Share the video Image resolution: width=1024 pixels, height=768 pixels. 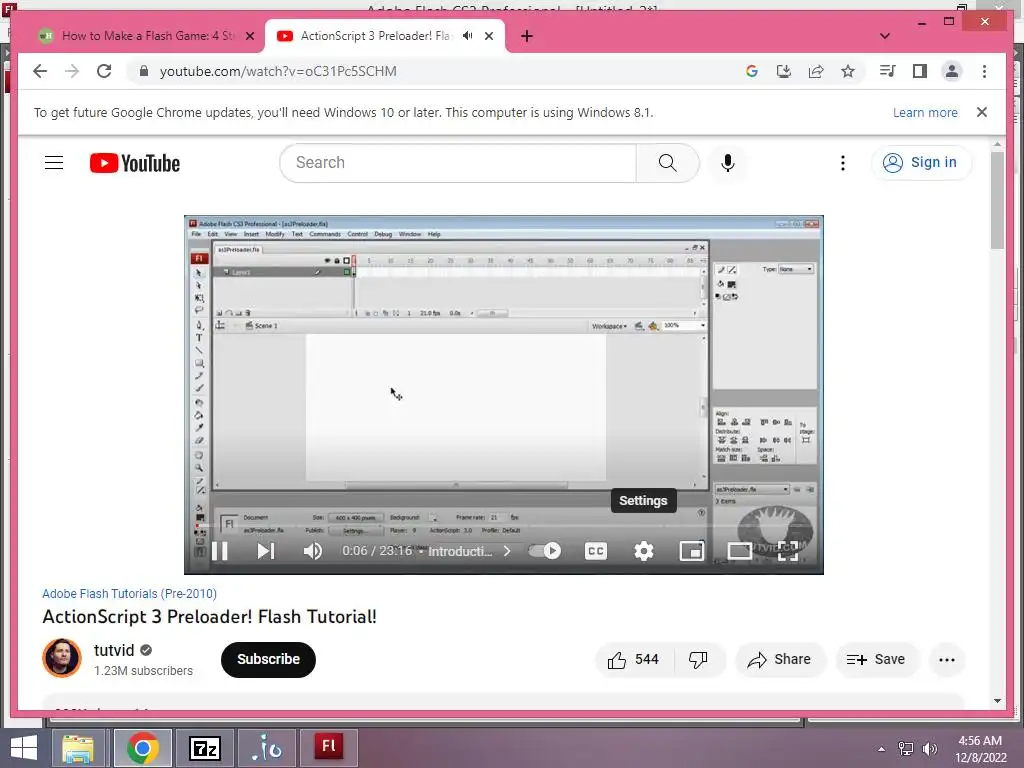pyautogui.click(x=780, y=660)
